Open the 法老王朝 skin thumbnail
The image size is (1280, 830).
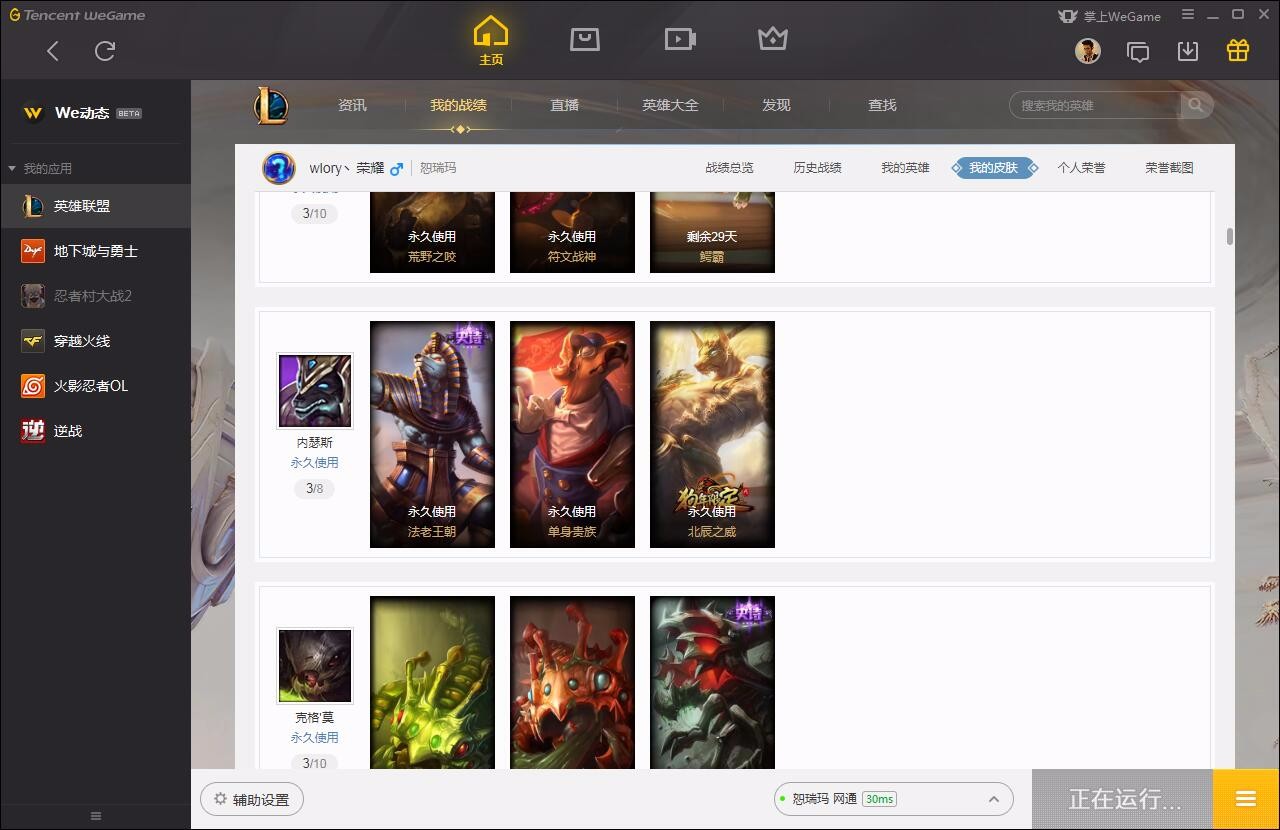(x=432, y=434)
